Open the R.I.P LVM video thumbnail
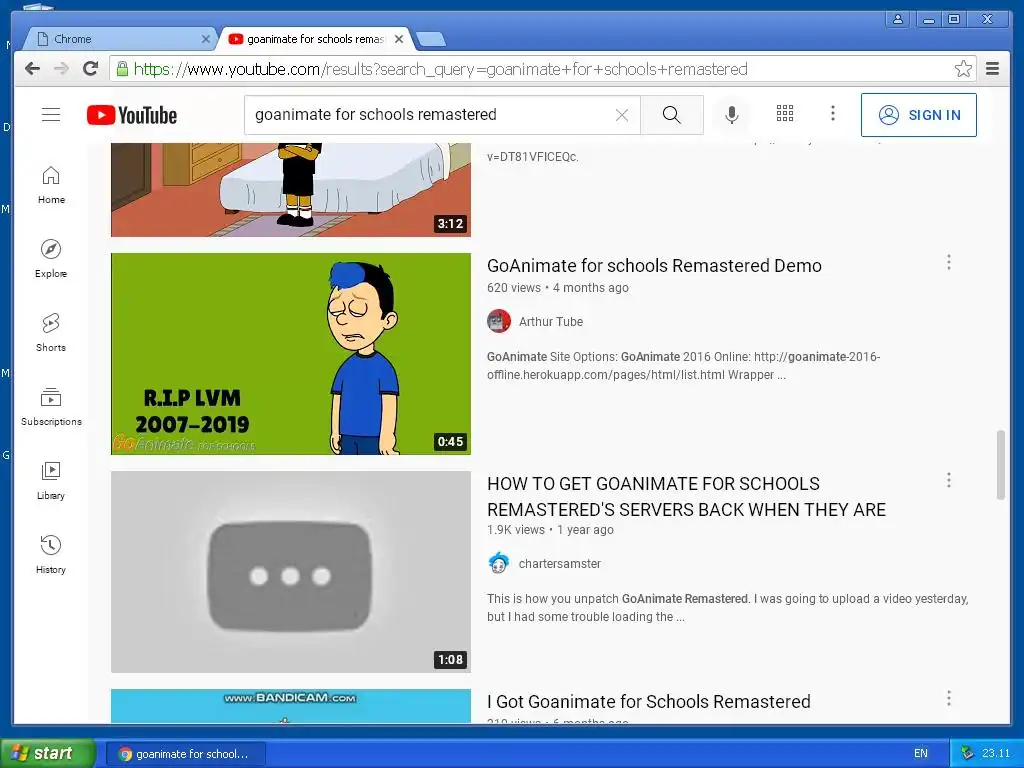The width and height of the screenshot is (1024, 768). tap(291, 354)
